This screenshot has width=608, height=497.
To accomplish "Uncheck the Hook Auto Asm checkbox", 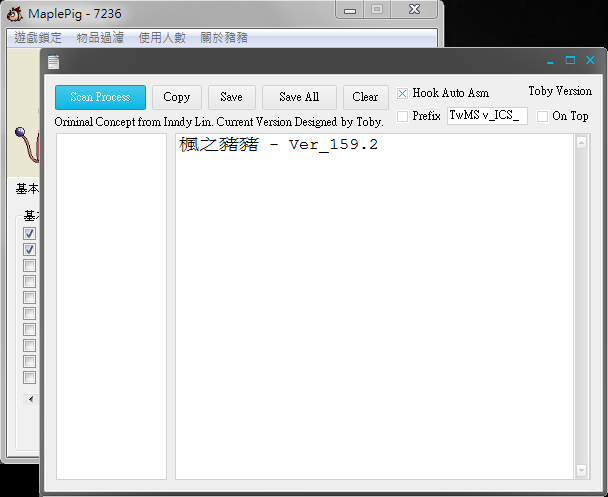I will [x=402, y=93].
